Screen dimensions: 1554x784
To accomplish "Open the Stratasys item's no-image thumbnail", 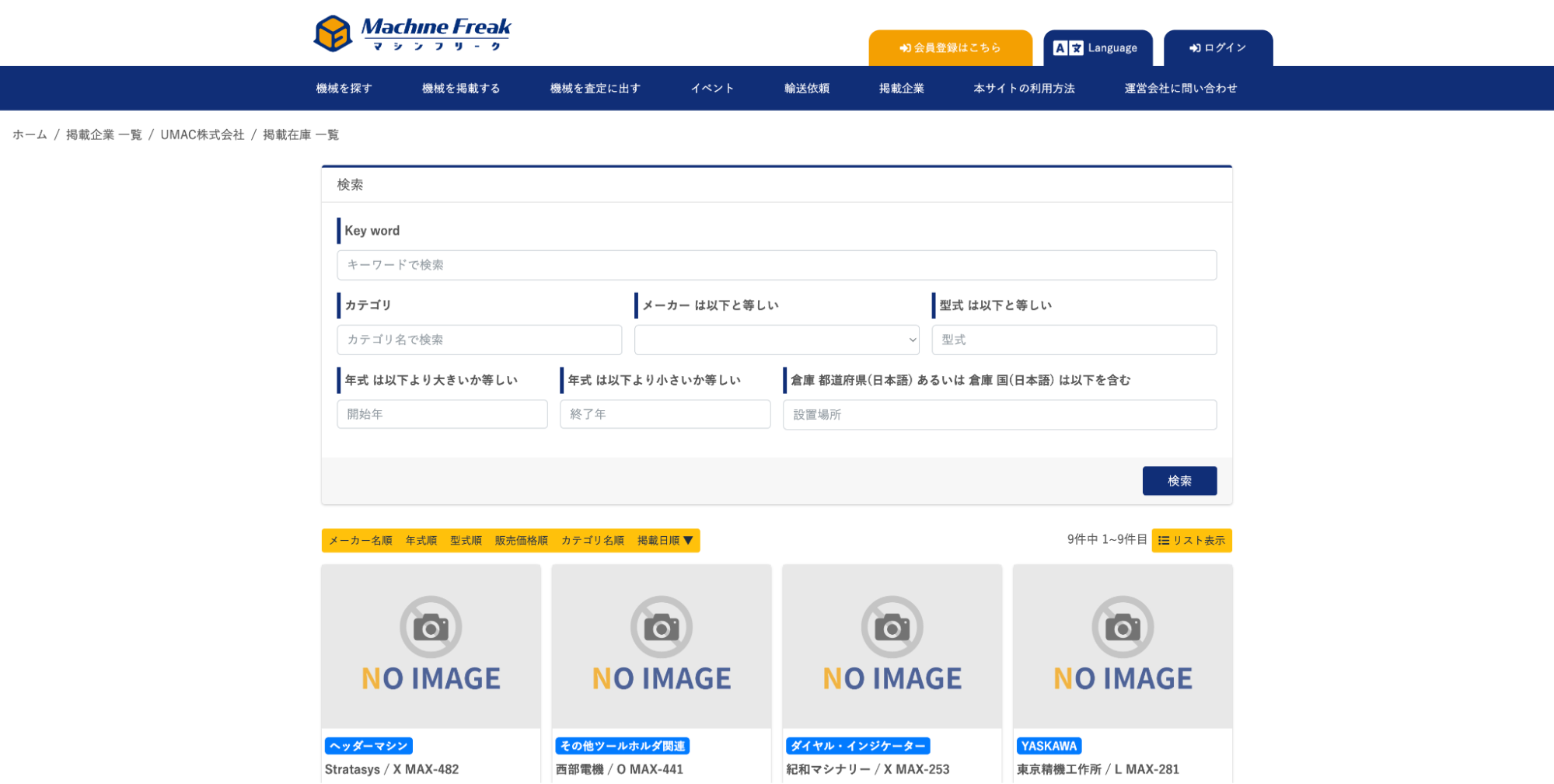I will [431, 646].
